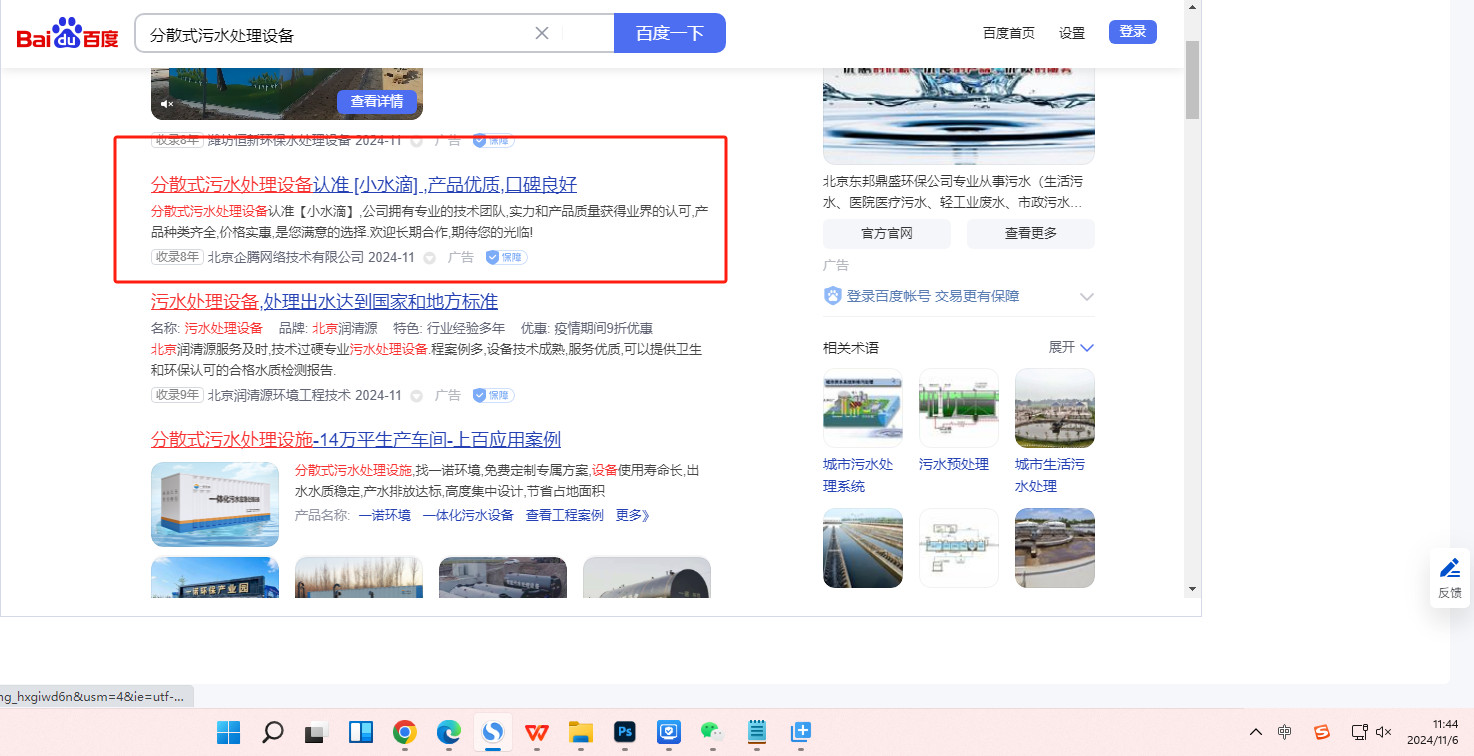Click 北京润清源环境工程技术 advertiser name
1474x756 pixels.
pyautogui.click(x=279, y=395)
